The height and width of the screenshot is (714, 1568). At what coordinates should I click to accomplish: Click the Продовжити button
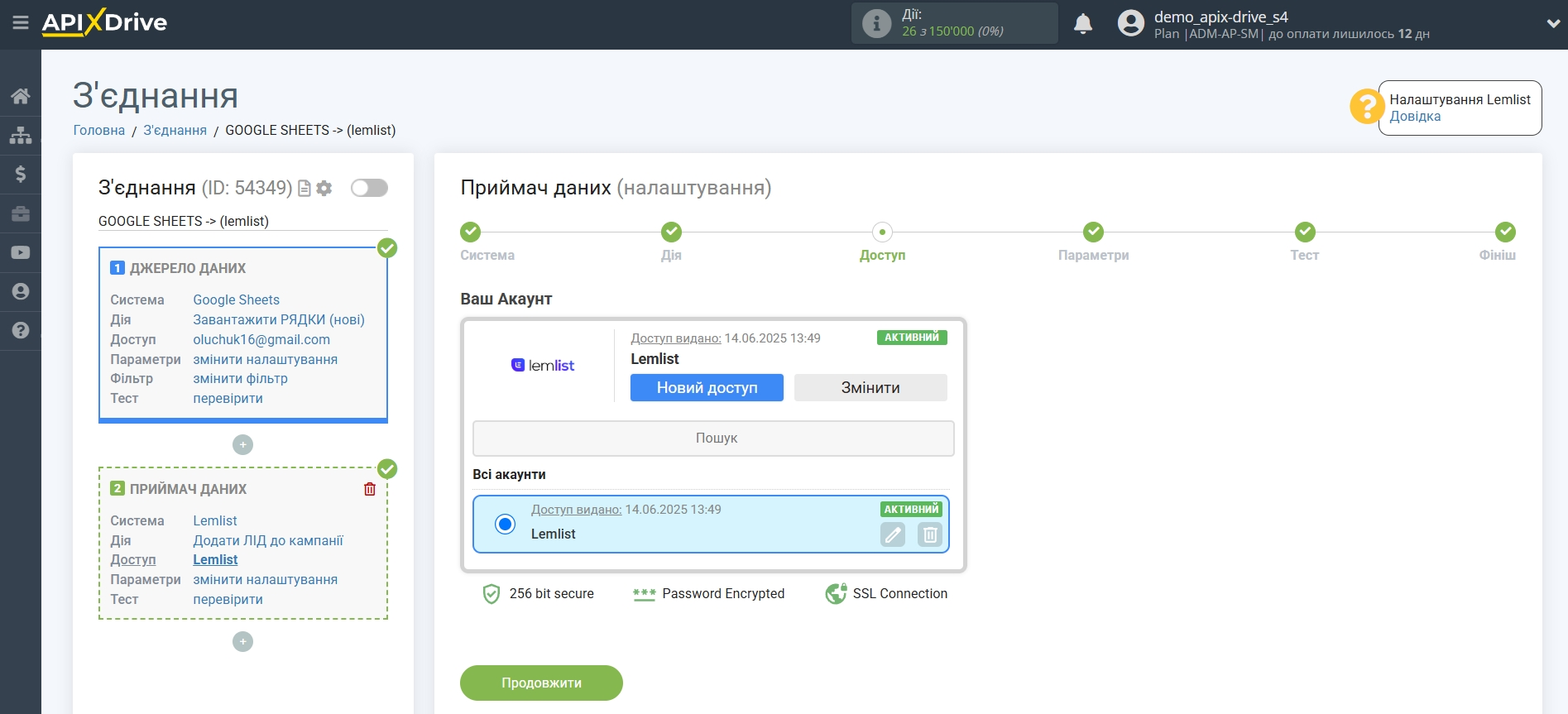click(541, 683)
